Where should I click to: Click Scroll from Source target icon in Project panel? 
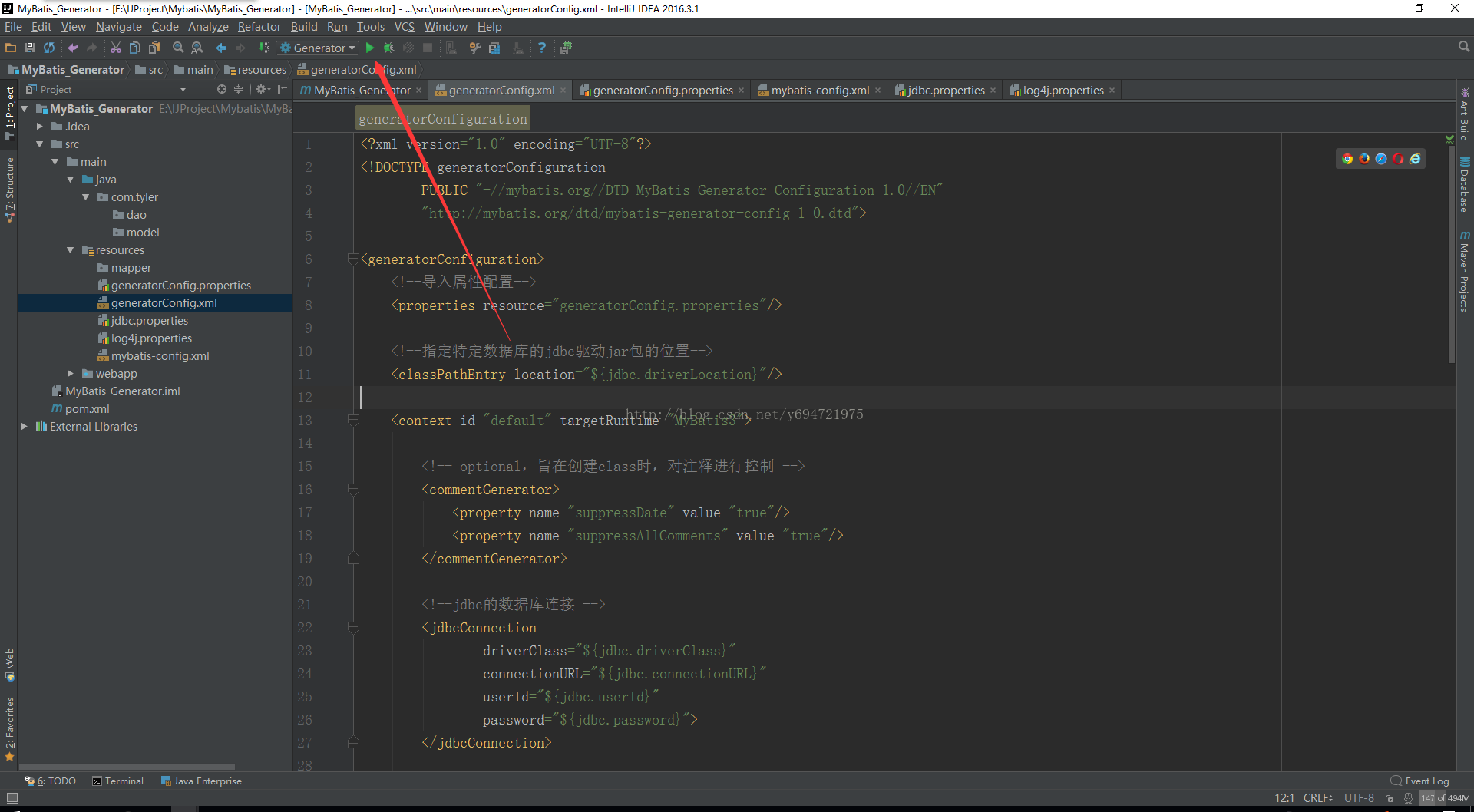pyautogui.click(x=222, y=89)
